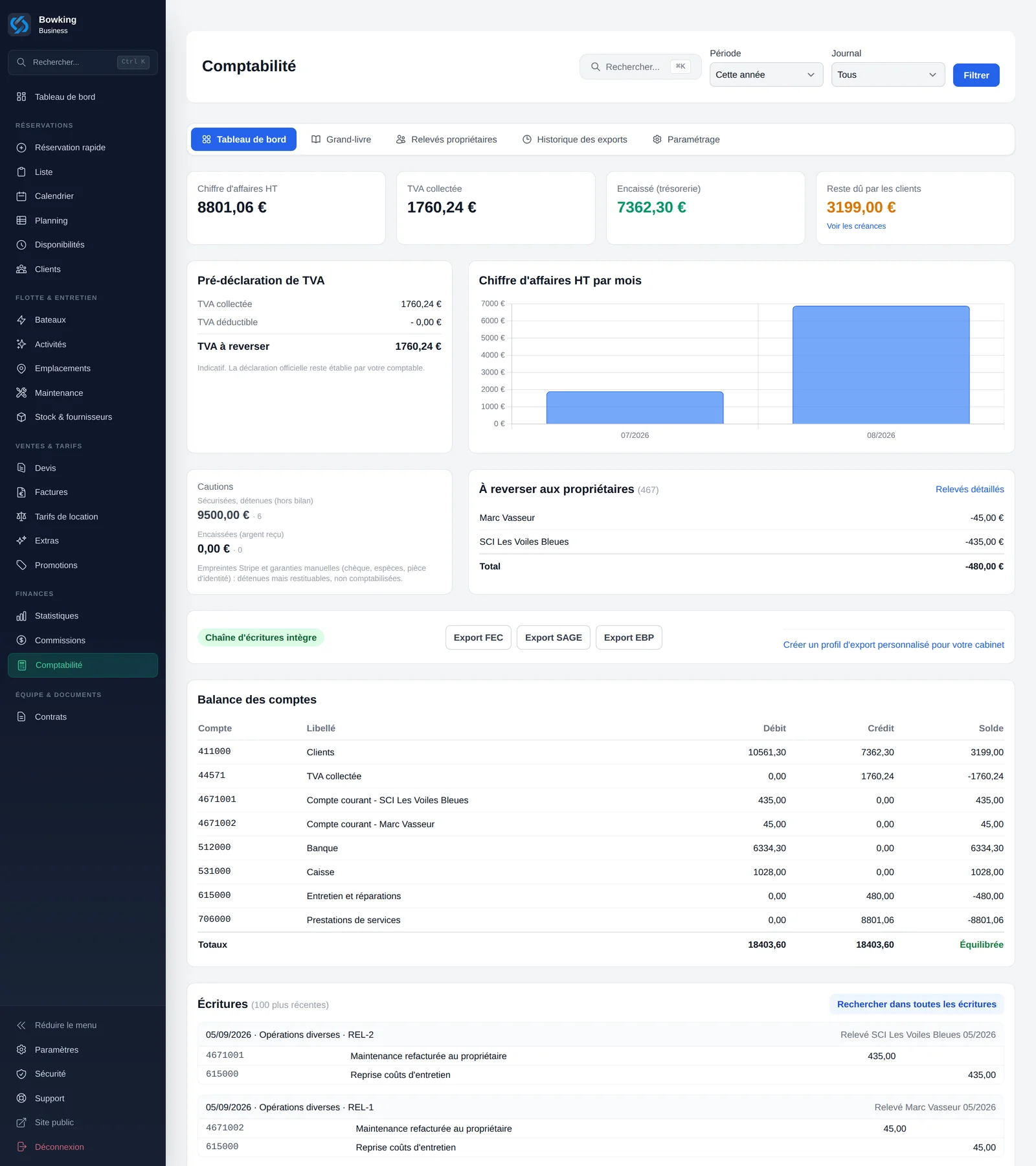Select the Bateaux icon in sidebar
1036x1166 pixels.
click(x=21, y=320)
